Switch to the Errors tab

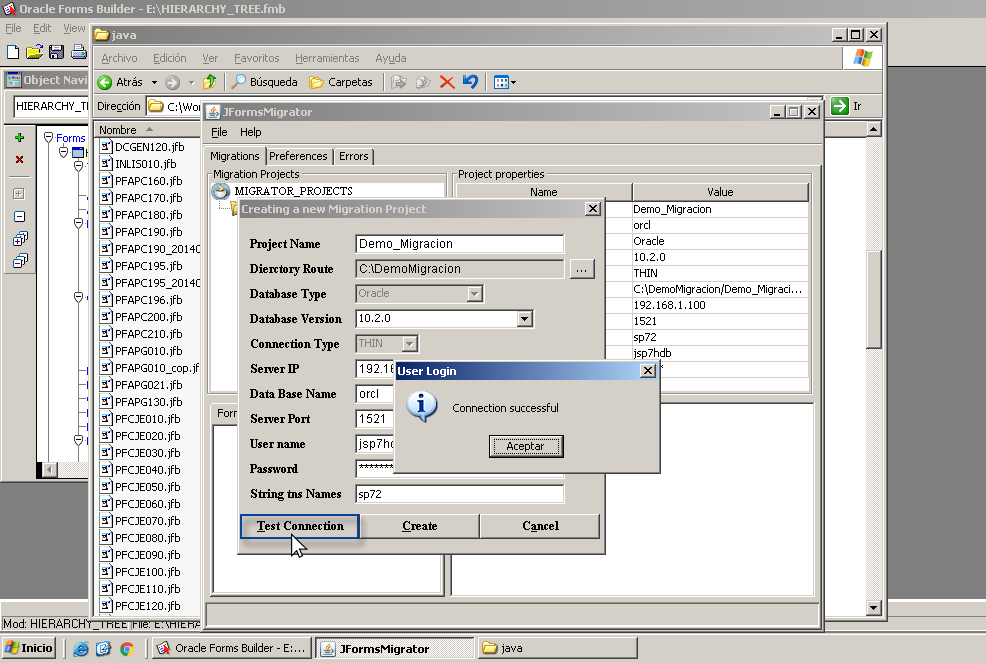pos(353,156)
